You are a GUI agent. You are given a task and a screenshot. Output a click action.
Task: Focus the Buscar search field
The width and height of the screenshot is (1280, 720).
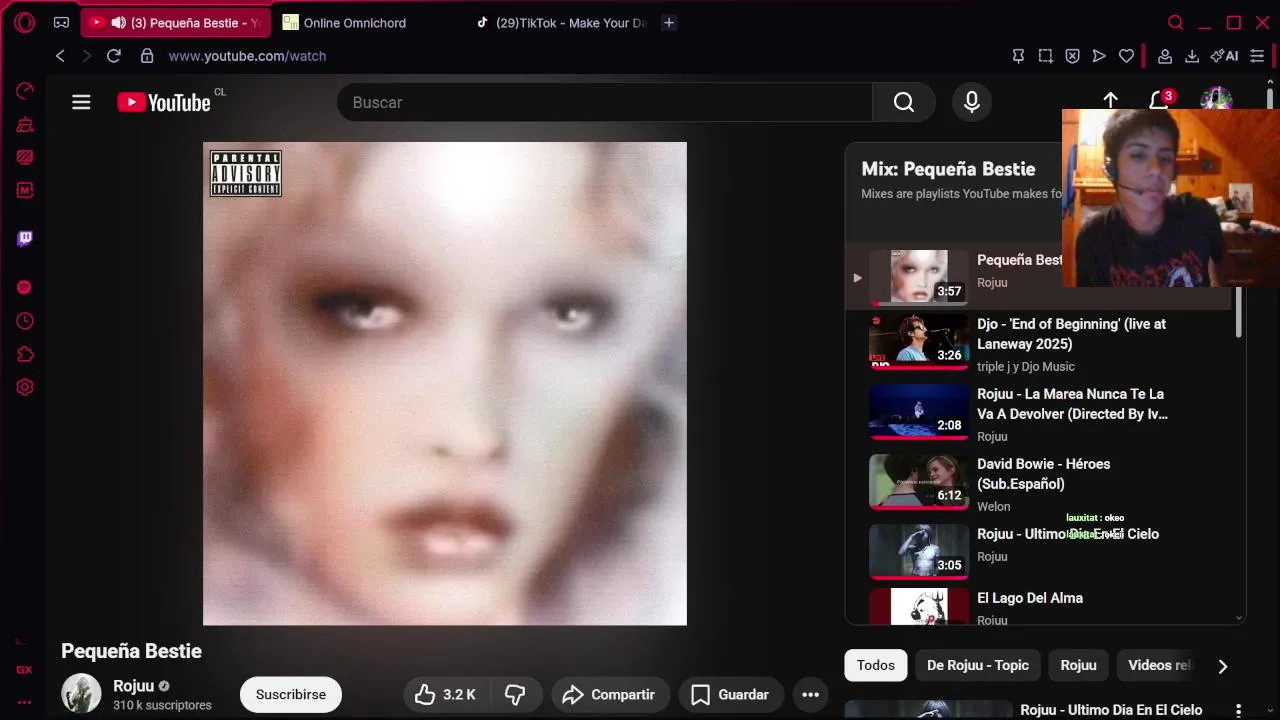tap(605, 102)
